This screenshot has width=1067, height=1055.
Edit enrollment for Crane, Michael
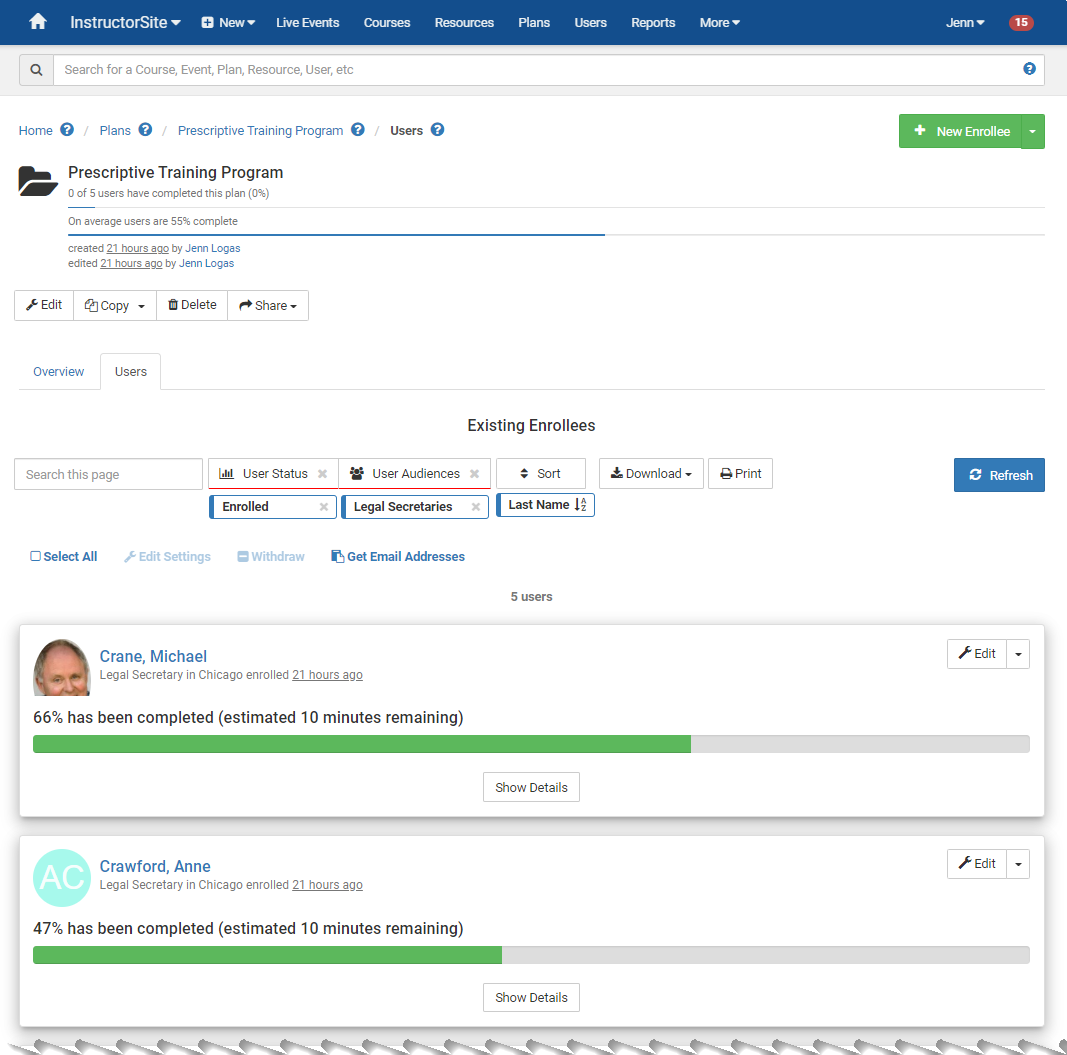coord(976,654)
